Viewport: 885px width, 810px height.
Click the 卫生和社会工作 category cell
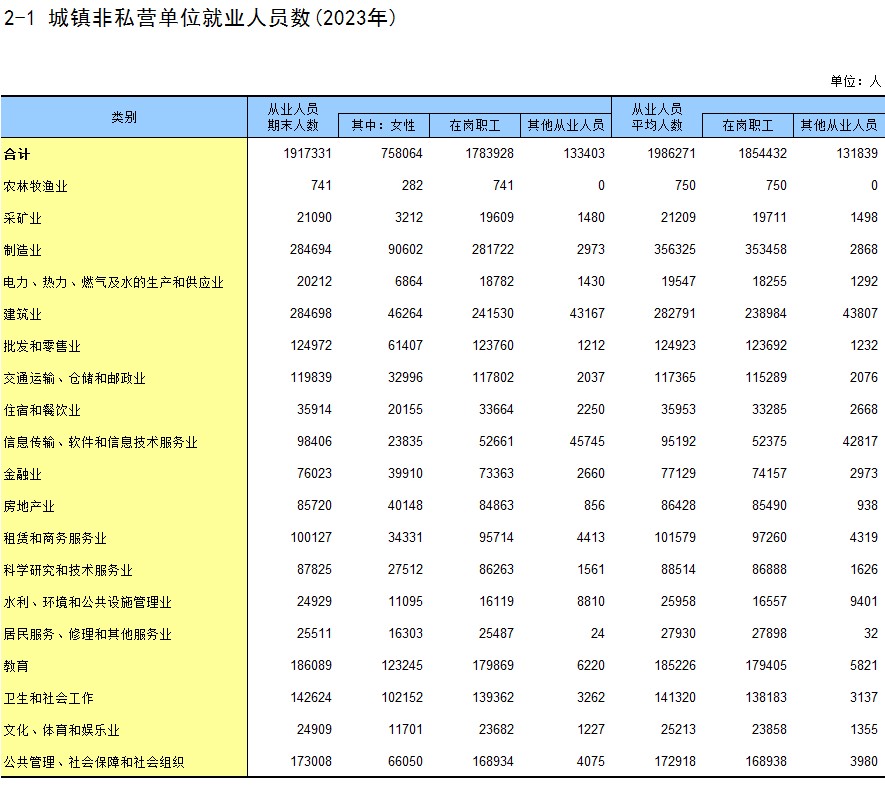tap(49, 698)
